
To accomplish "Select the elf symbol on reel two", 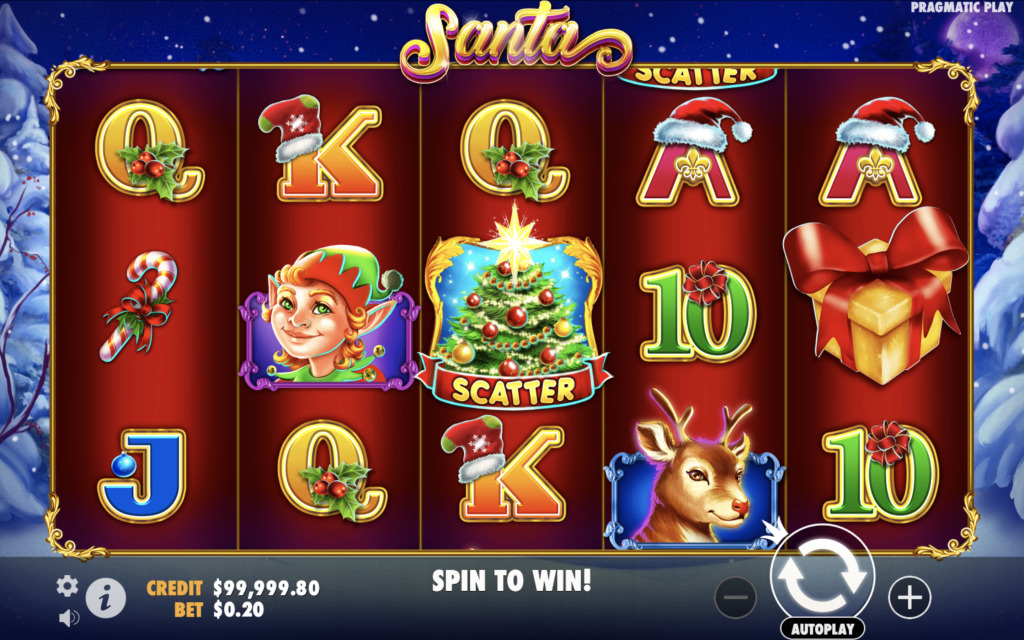I will [329, 315].
